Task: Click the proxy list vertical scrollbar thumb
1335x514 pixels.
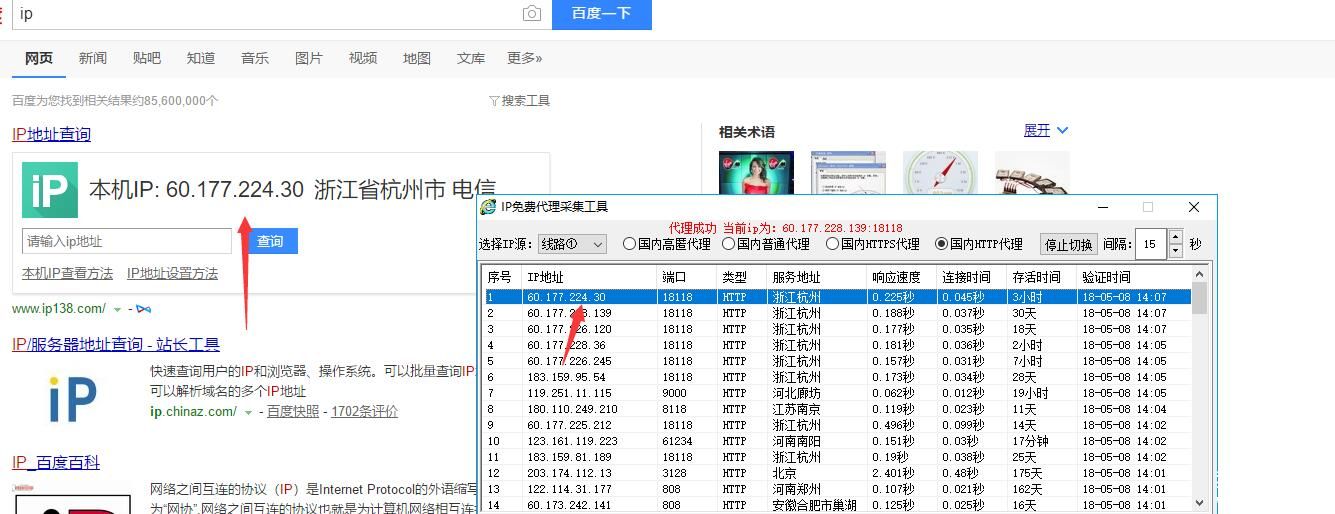Action: [1200, 298]
